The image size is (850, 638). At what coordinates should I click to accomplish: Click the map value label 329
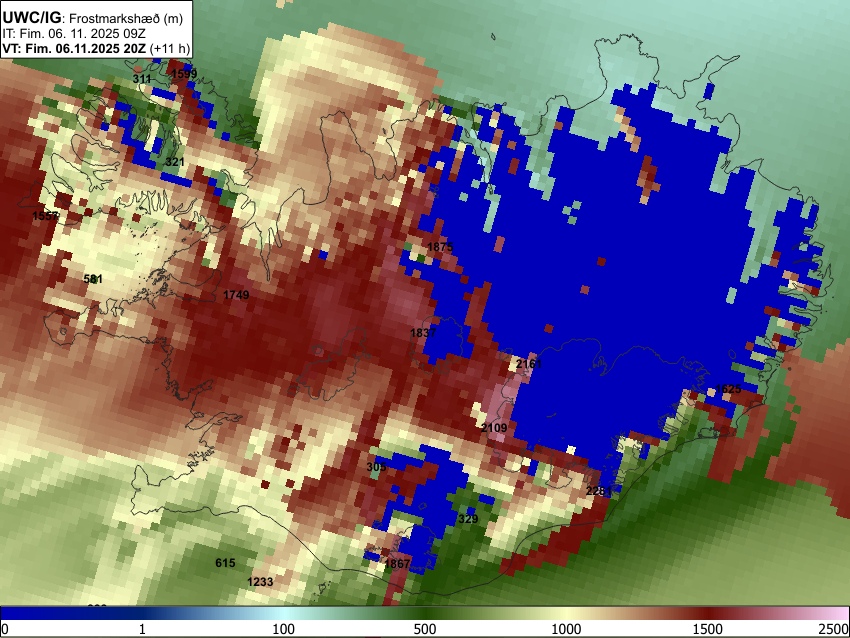point(468,519)
